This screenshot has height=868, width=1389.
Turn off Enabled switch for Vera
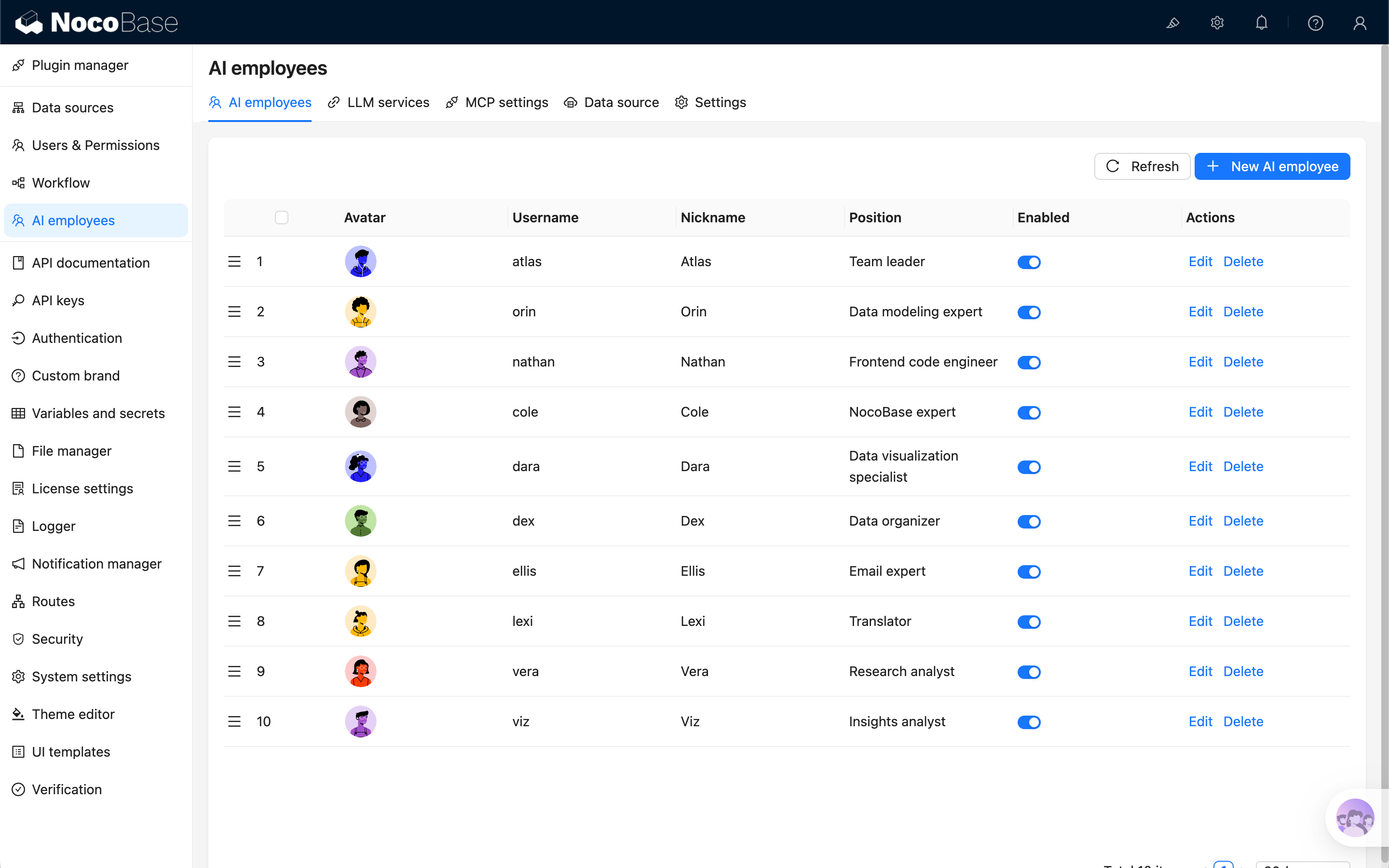1029,672
